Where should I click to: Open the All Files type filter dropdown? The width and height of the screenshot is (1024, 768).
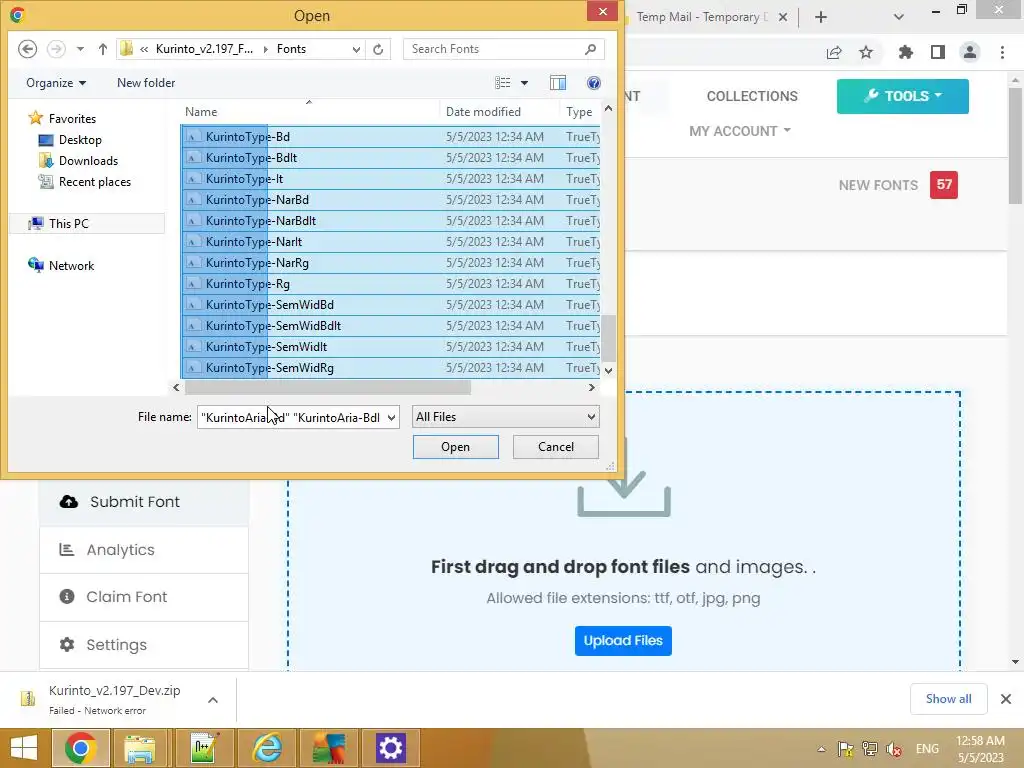tap(505, 417)
